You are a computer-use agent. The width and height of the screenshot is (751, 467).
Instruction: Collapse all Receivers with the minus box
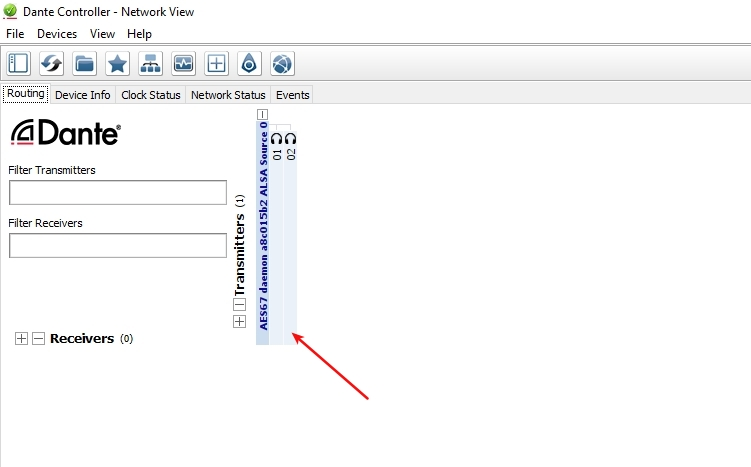(38, 339)
